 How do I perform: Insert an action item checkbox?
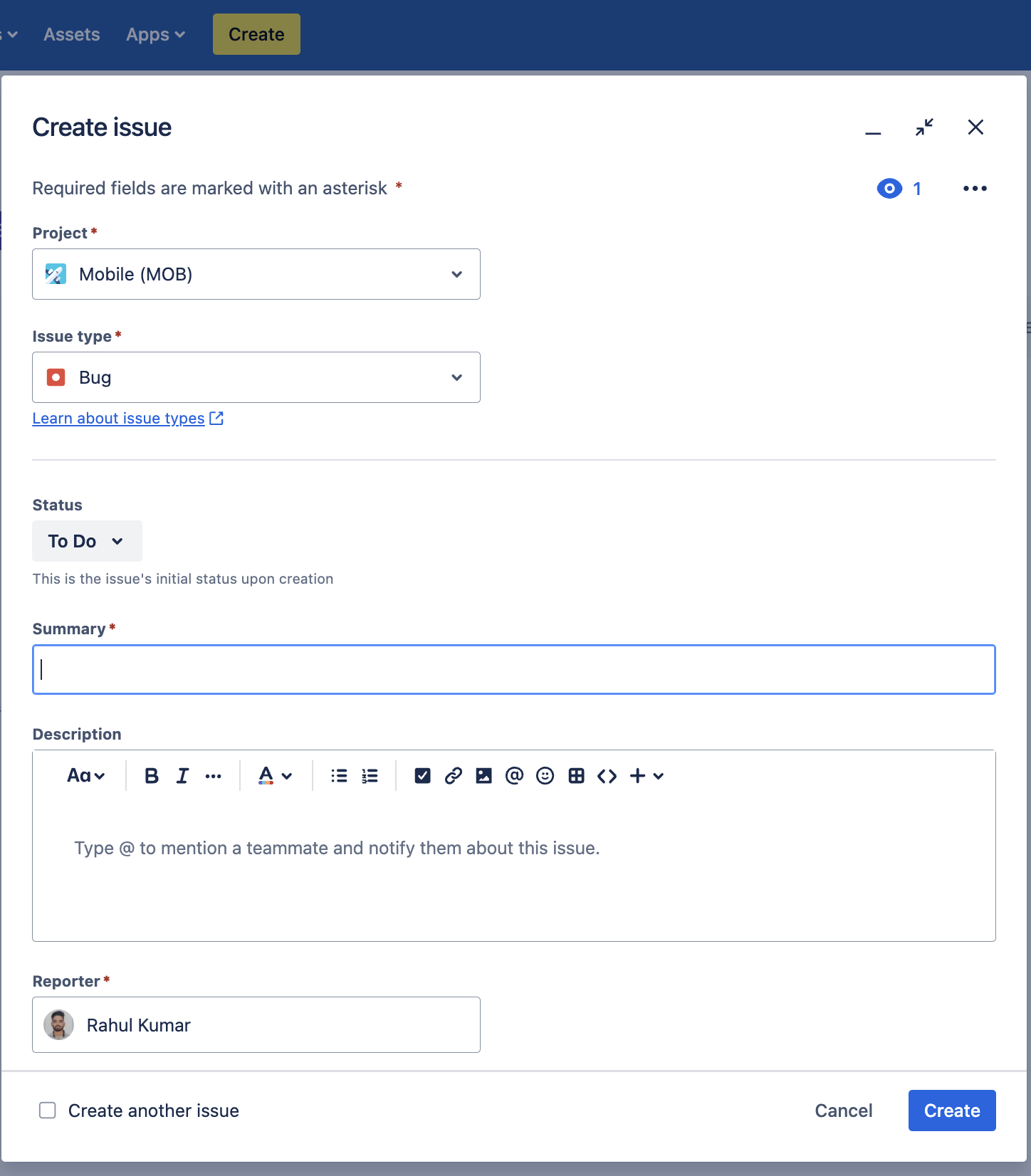tap(422, 776)
